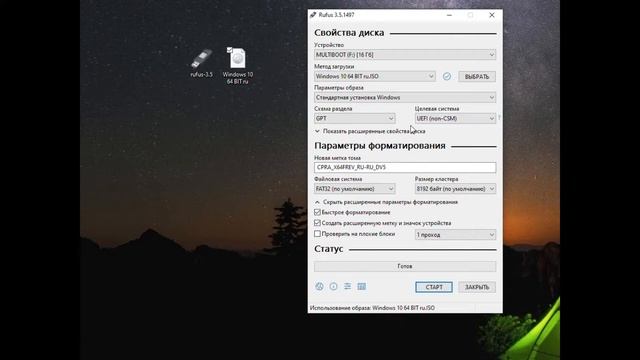Click the Готов status progress bar

pyautogui.click(x=405, y=266)
